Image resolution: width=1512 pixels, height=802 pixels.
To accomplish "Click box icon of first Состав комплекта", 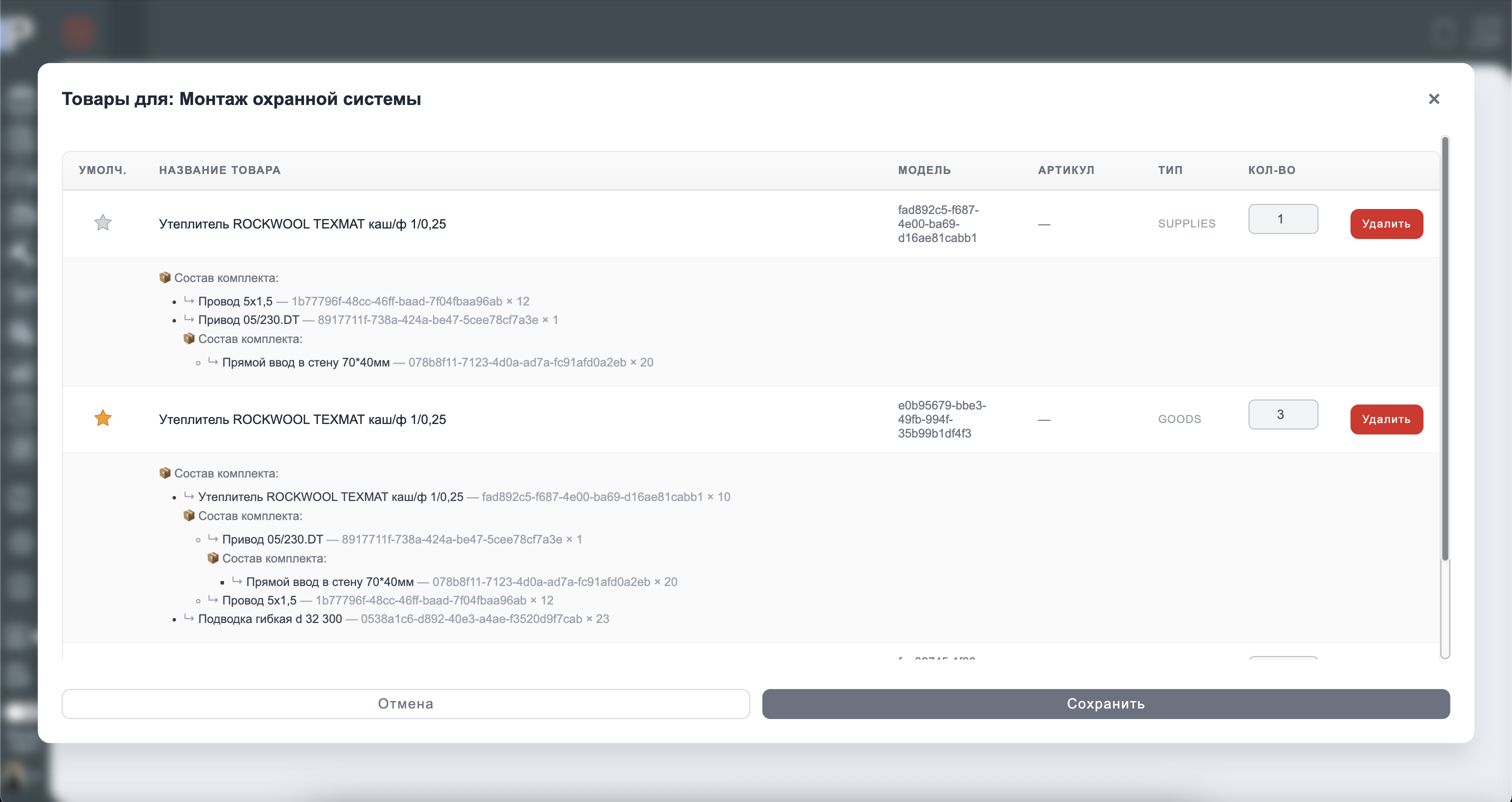I will 165,277.
